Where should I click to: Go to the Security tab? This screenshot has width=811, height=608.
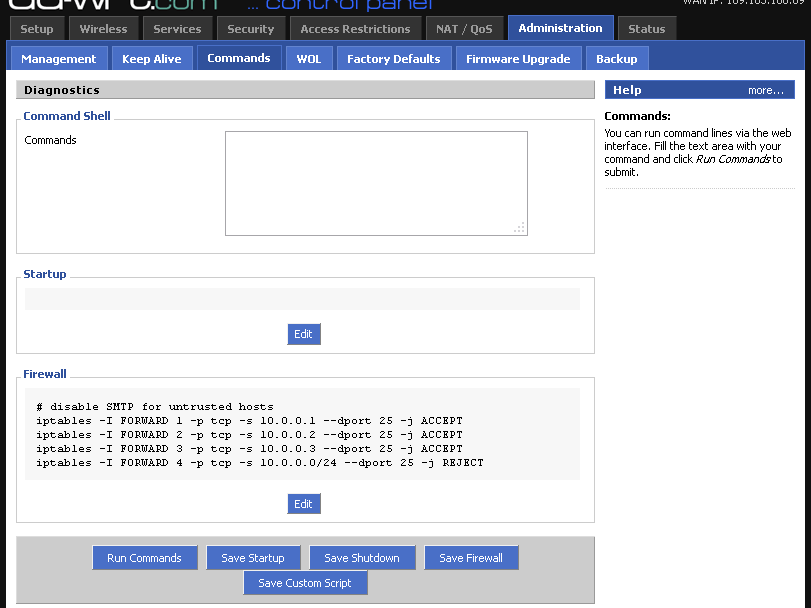click(251, 29)
